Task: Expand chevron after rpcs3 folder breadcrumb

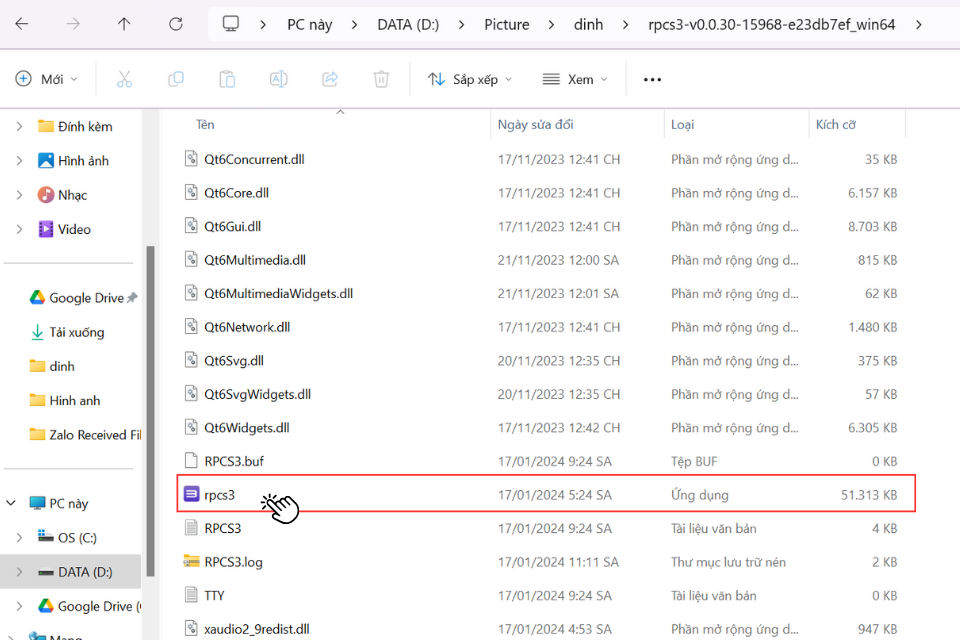Action: [919, 24]
